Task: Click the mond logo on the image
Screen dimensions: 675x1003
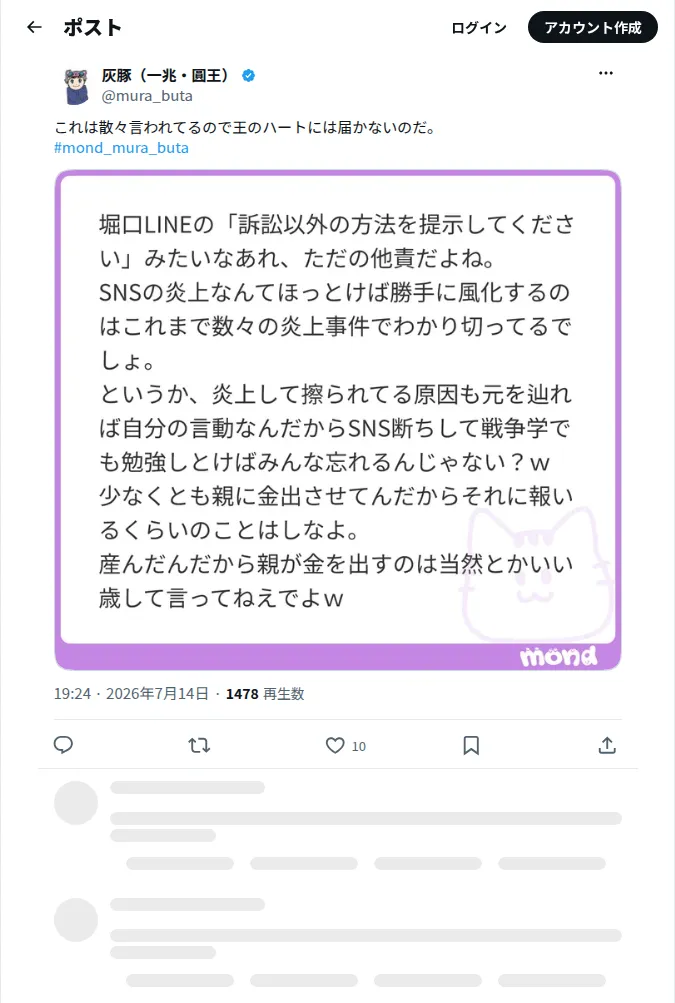Action: (558, 656)
